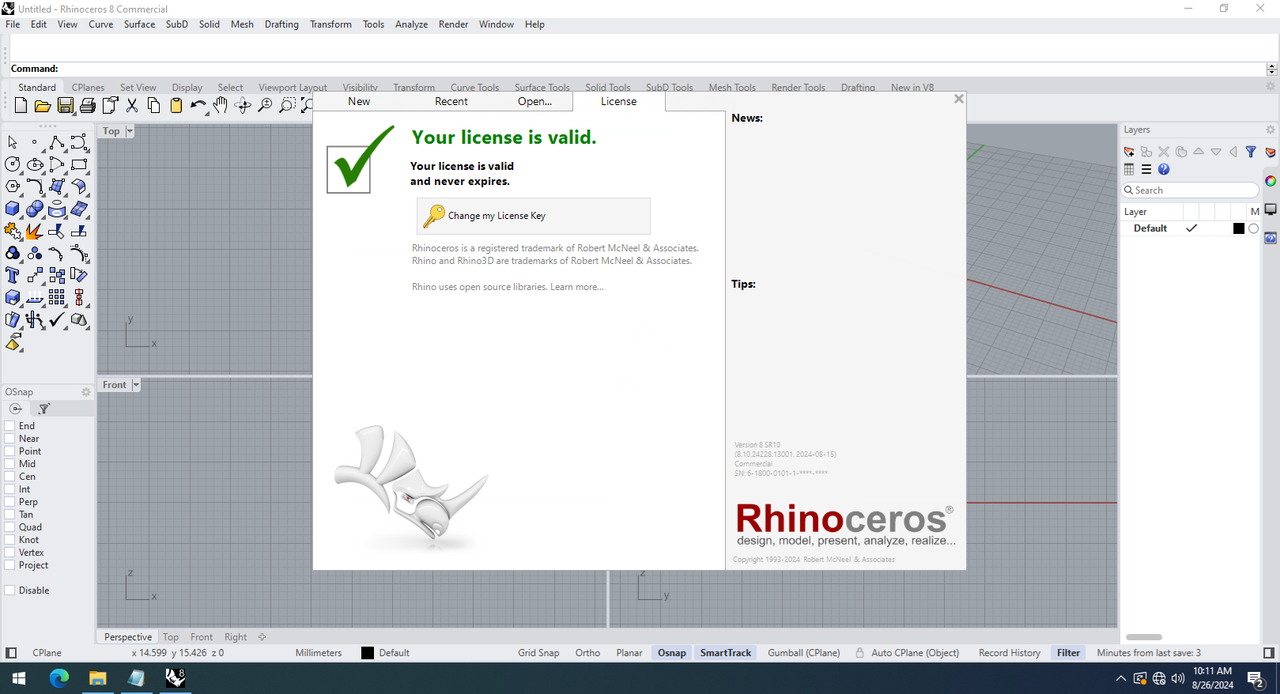Click the Default layer black color swatch

pyautogui.click(x=1239, y=229)
